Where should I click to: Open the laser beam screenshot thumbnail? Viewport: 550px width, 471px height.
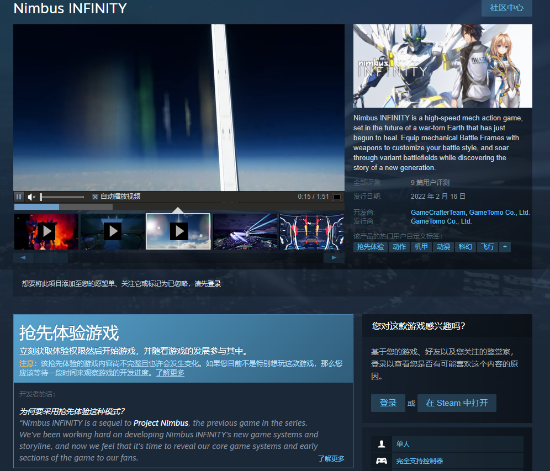pos(245,232)
